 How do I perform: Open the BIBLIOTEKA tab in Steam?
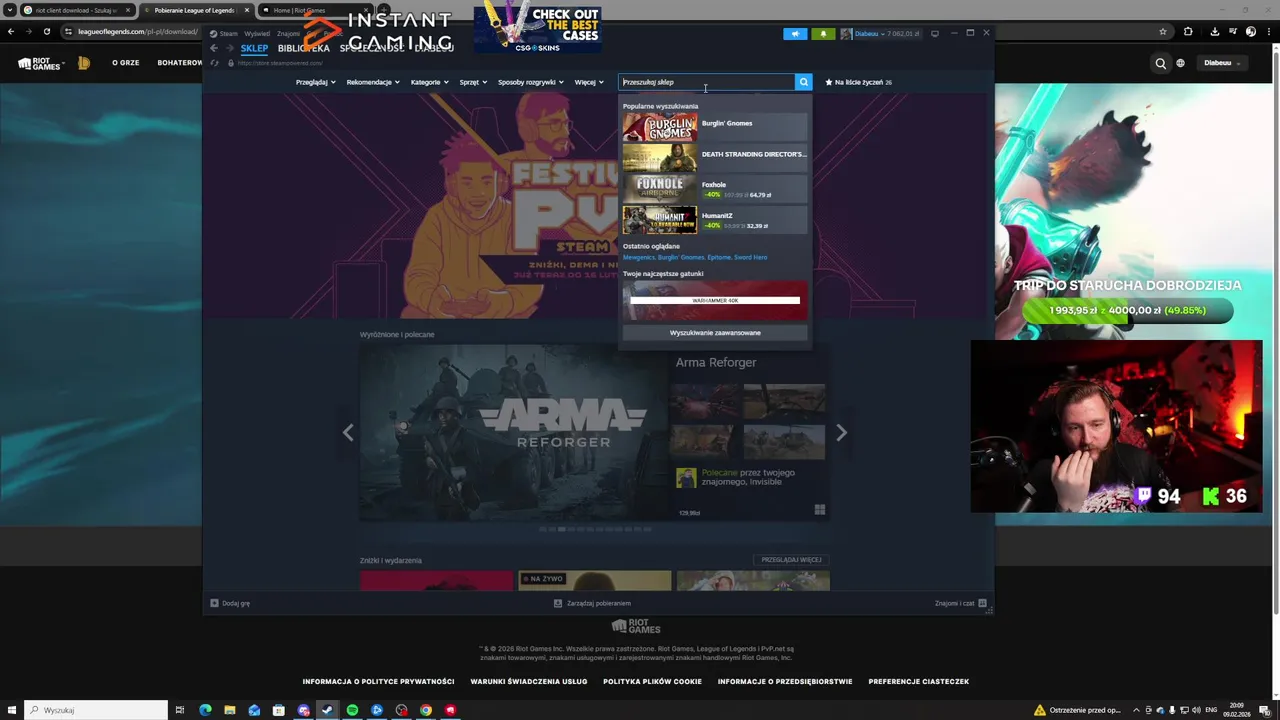[303, 48]
